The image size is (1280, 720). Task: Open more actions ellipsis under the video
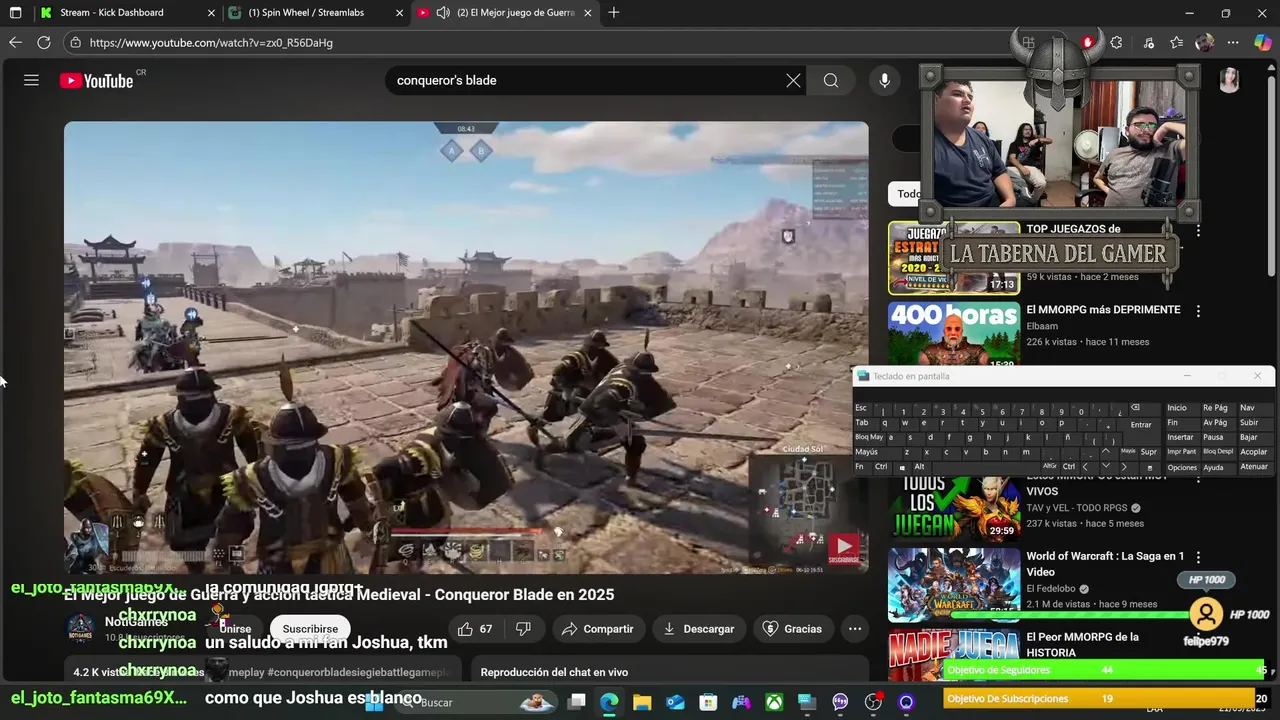855,629
